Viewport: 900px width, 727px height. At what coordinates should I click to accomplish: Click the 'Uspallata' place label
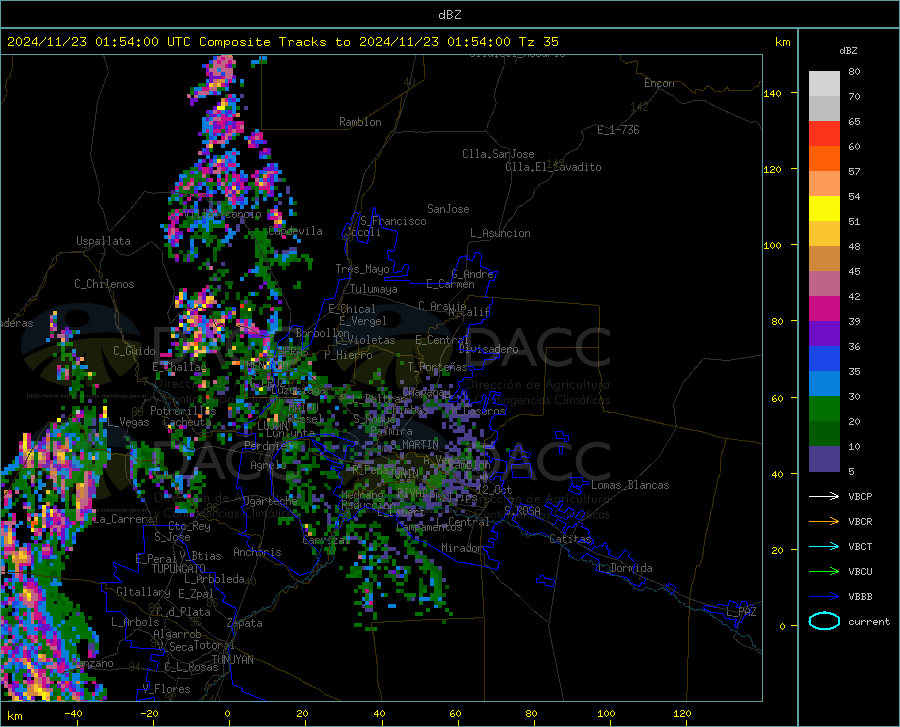click(103, 242)
